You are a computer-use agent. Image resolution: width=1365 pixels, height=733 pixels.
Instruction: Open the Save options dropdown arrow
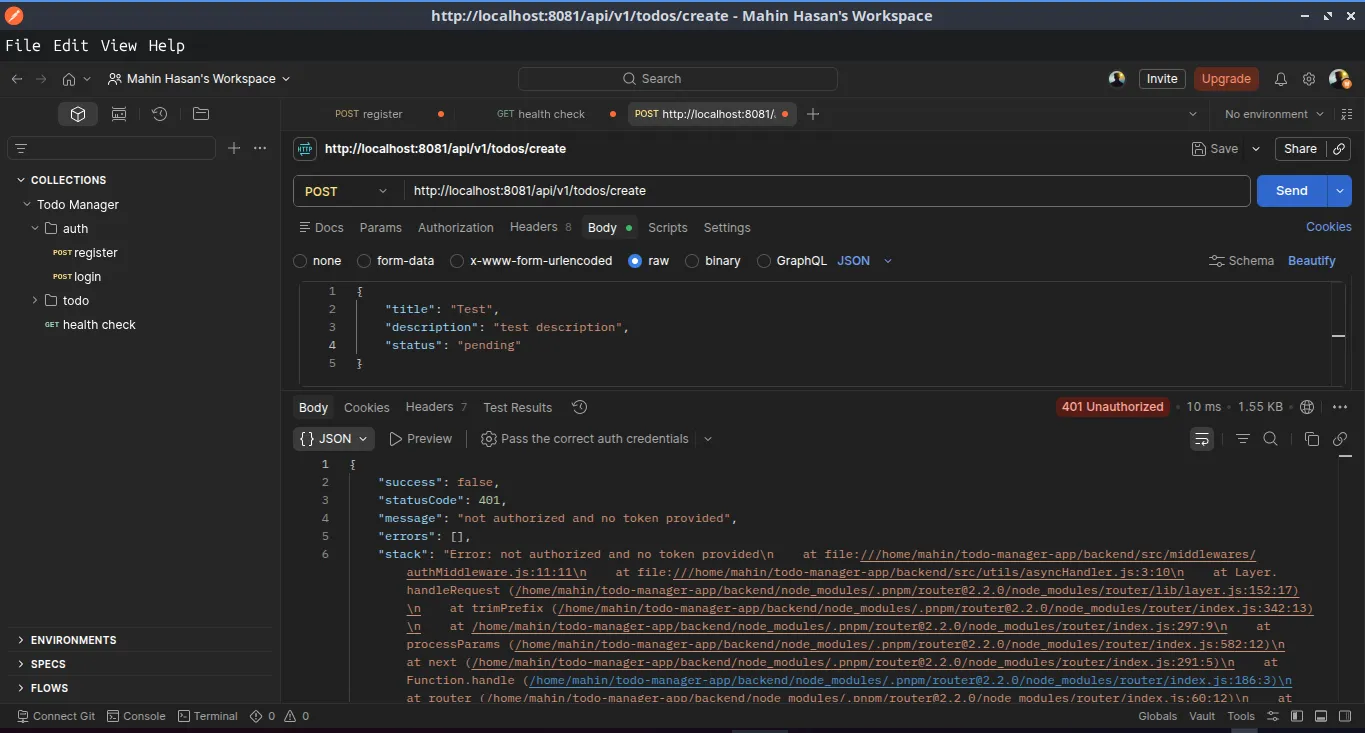pos(1257,149)
